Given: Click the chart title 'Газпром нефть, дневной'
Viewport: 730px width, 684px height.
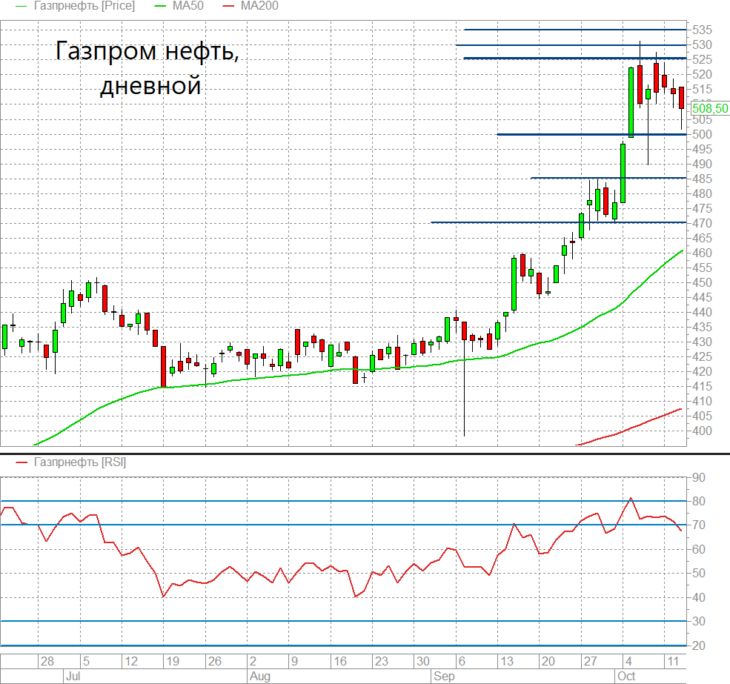Looking at the screenshot, I should pyautogui.click(x=148, y=68).
